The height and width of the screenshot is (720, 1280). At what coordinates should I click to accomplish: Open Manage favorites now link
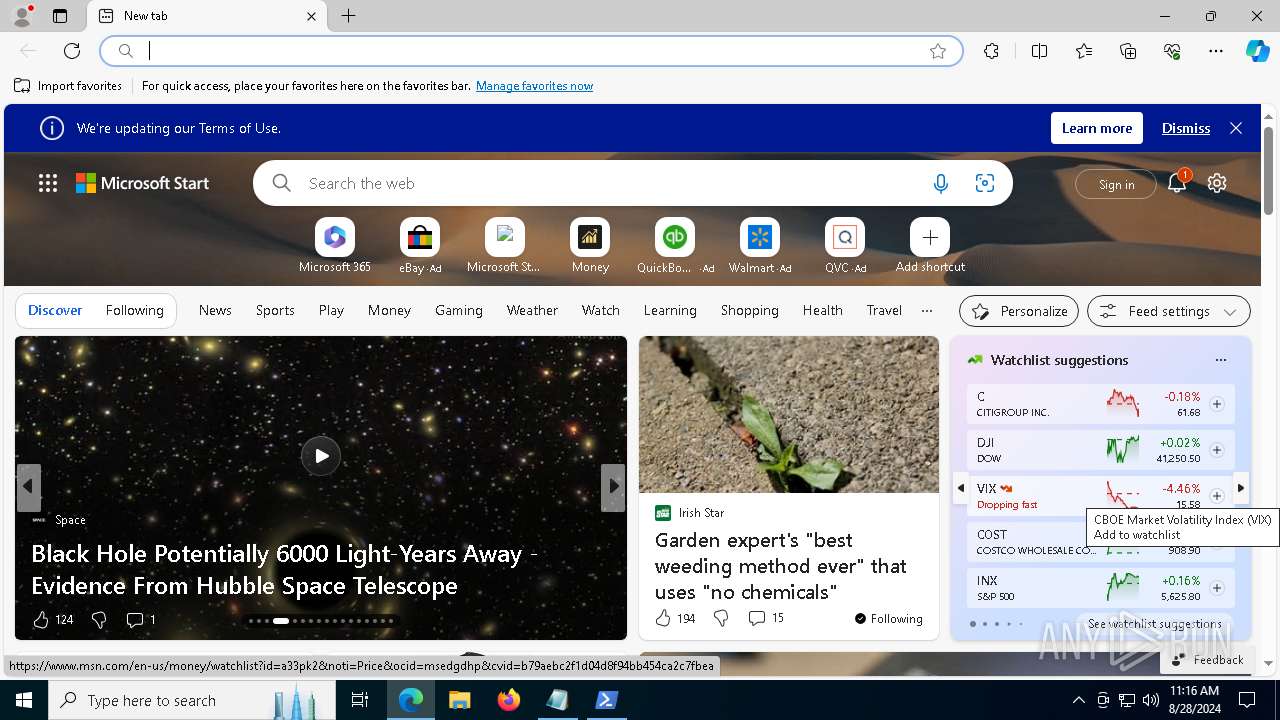point(534,86)
